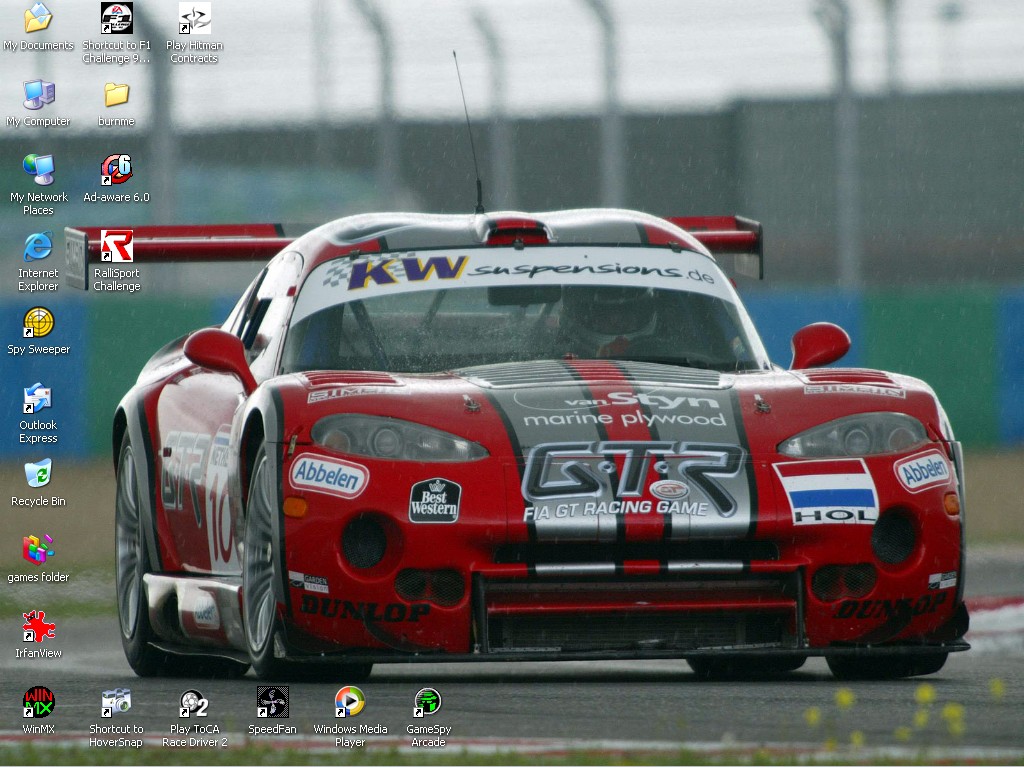Click My Network Places icon

[38, 170]
